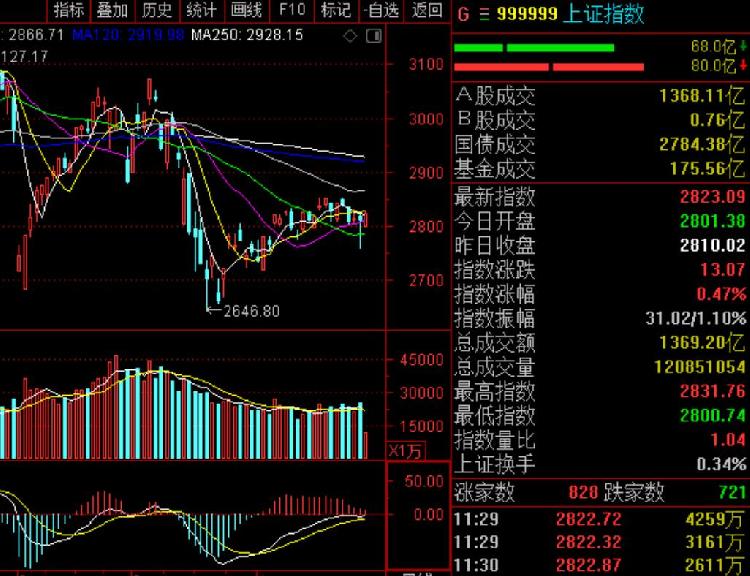Click the 总成交额 value 1369.20亿
Viewport: 750px width, 576px height.
702,343
